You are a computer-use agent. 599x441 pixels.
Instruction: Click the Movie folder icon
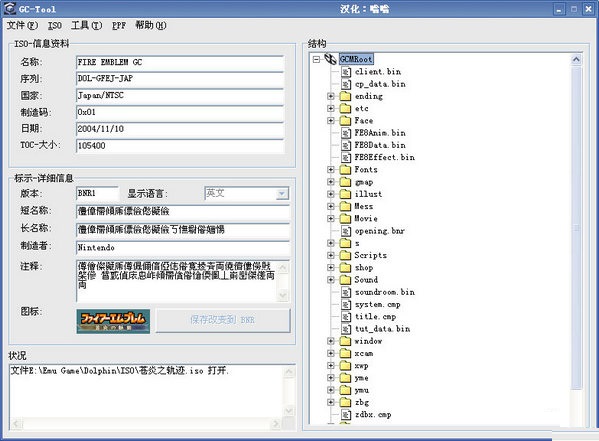point(345,219)
